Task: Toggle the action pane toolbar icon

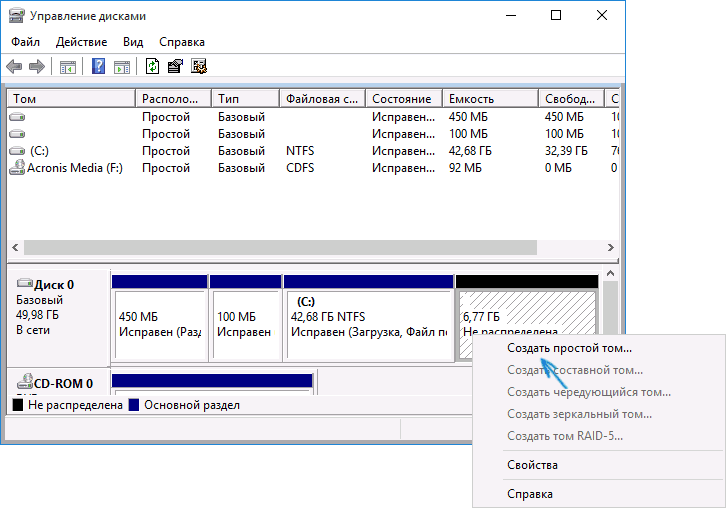Action: tap(122, 67)
